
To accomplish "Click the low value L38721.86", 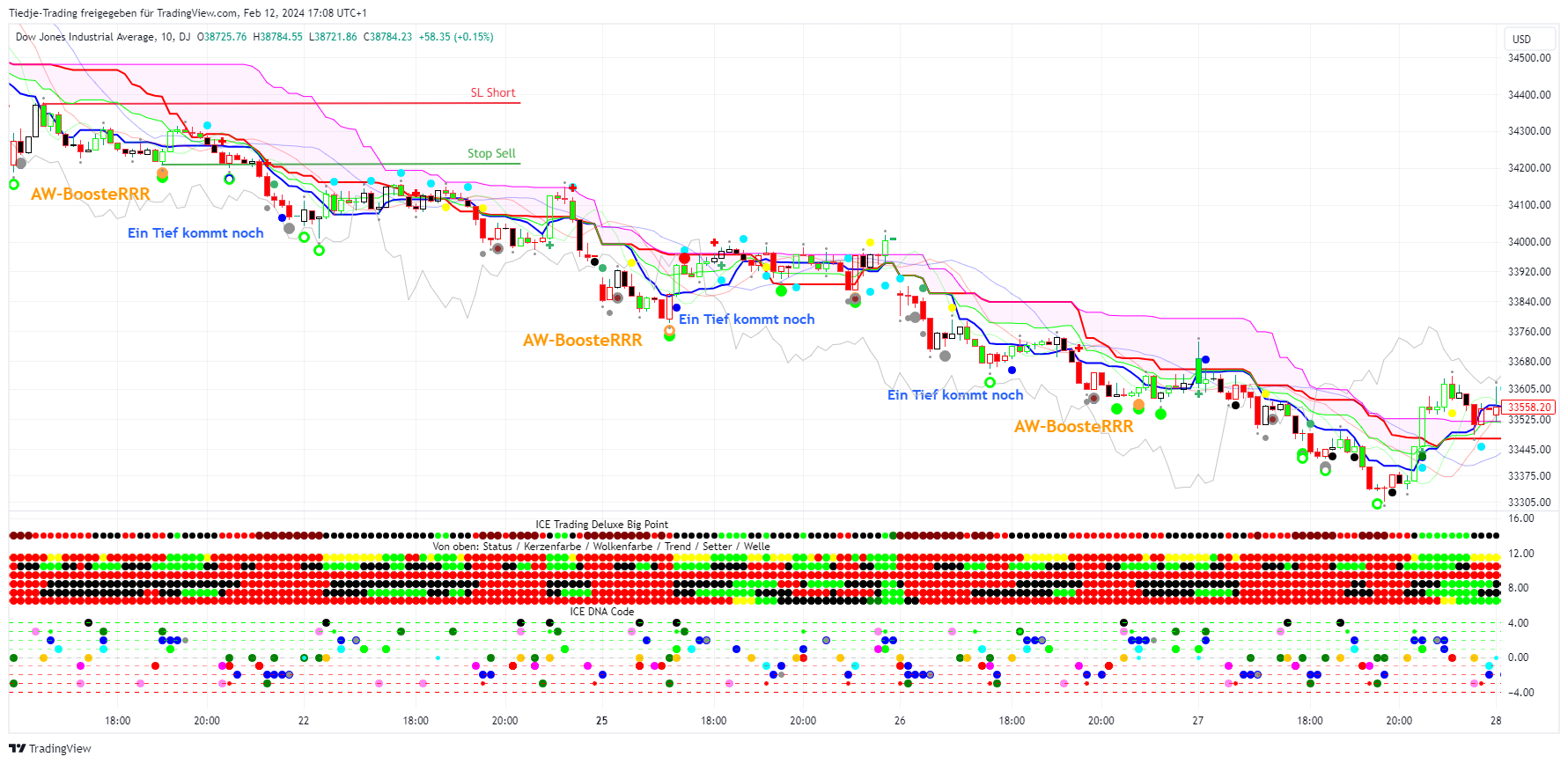I will 333,37.
